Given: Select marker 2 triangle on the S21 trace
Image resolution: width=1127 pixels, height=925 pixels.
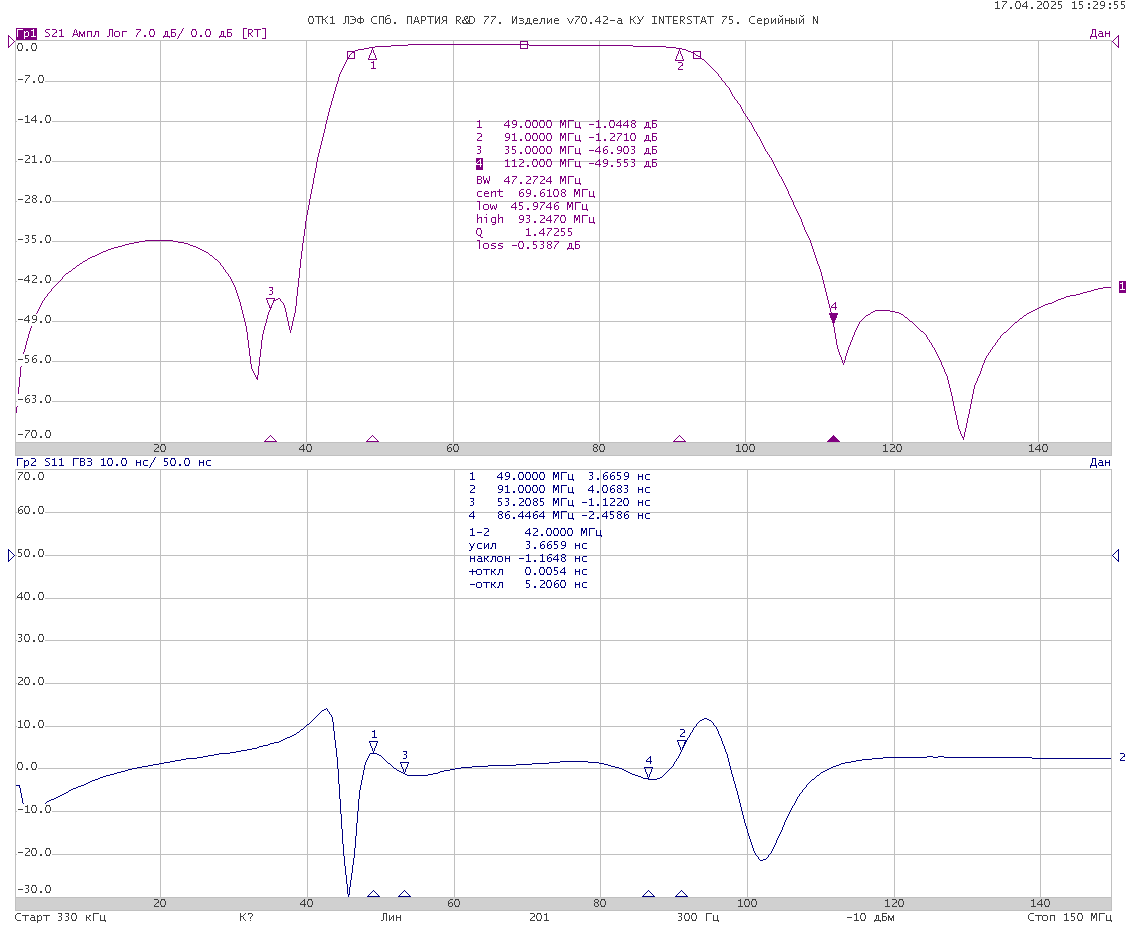Looking at the screenshot, I should pos(680,56).
